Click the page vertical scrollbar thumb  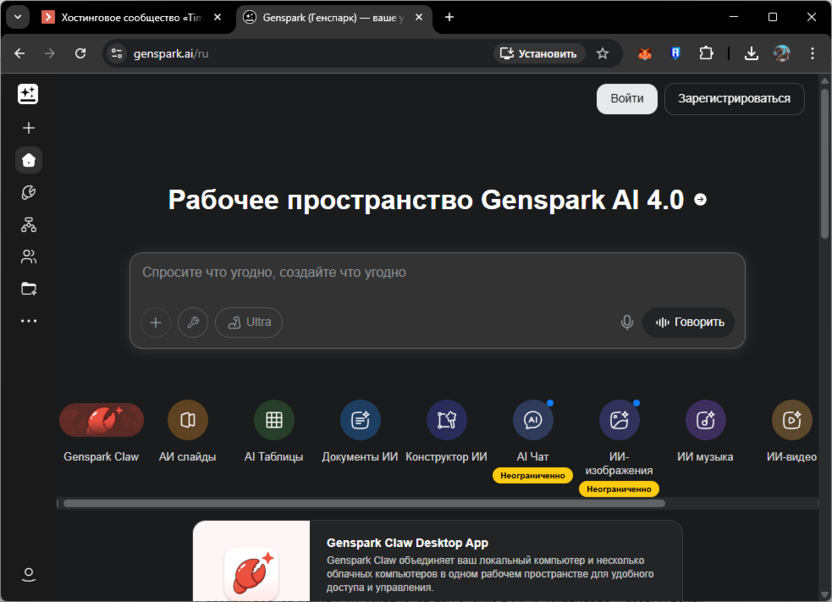click(824, 162)
